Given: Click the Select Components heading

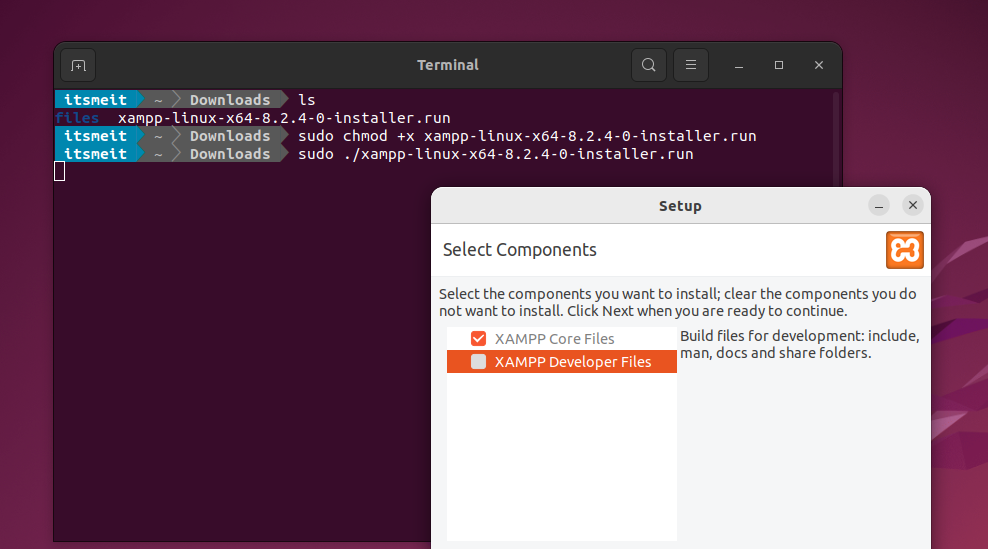Looking at the screenshot, I should 519,250.
